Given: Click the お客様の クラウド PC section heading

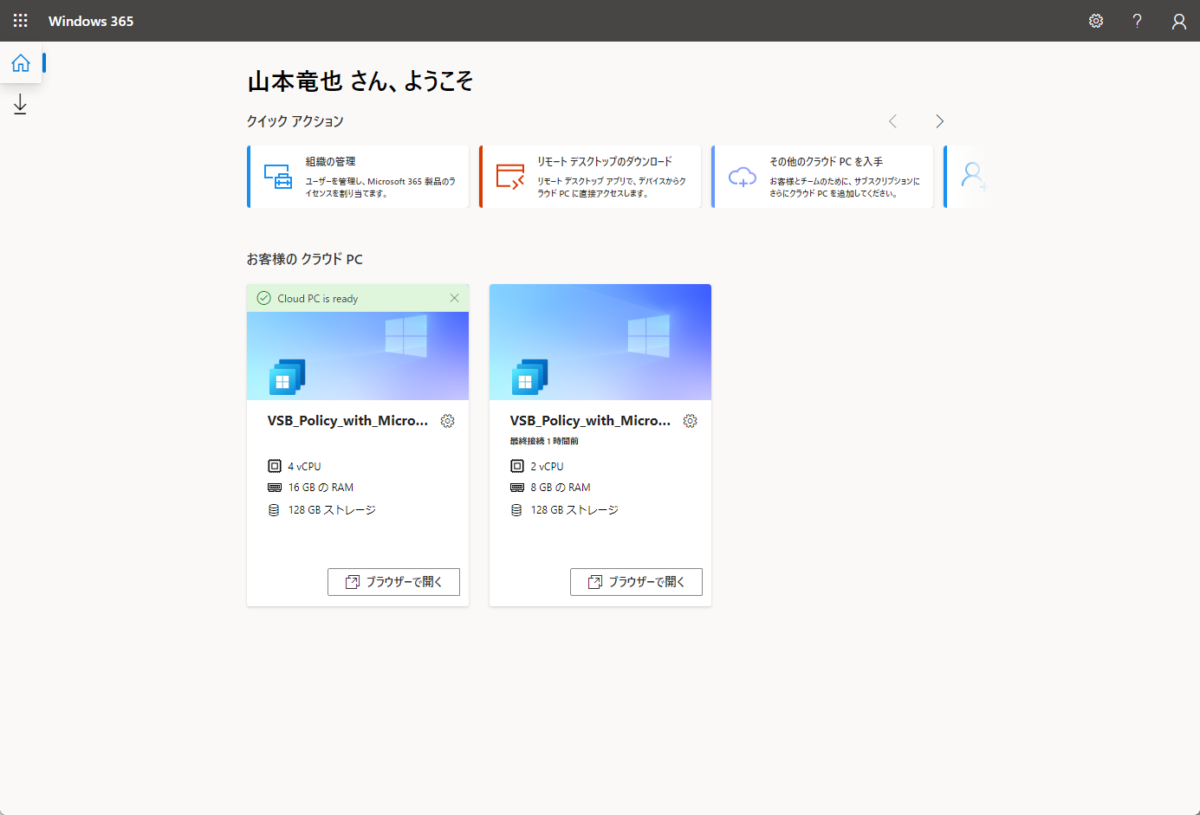Looking at the screenshot, I should pos(305,260).
